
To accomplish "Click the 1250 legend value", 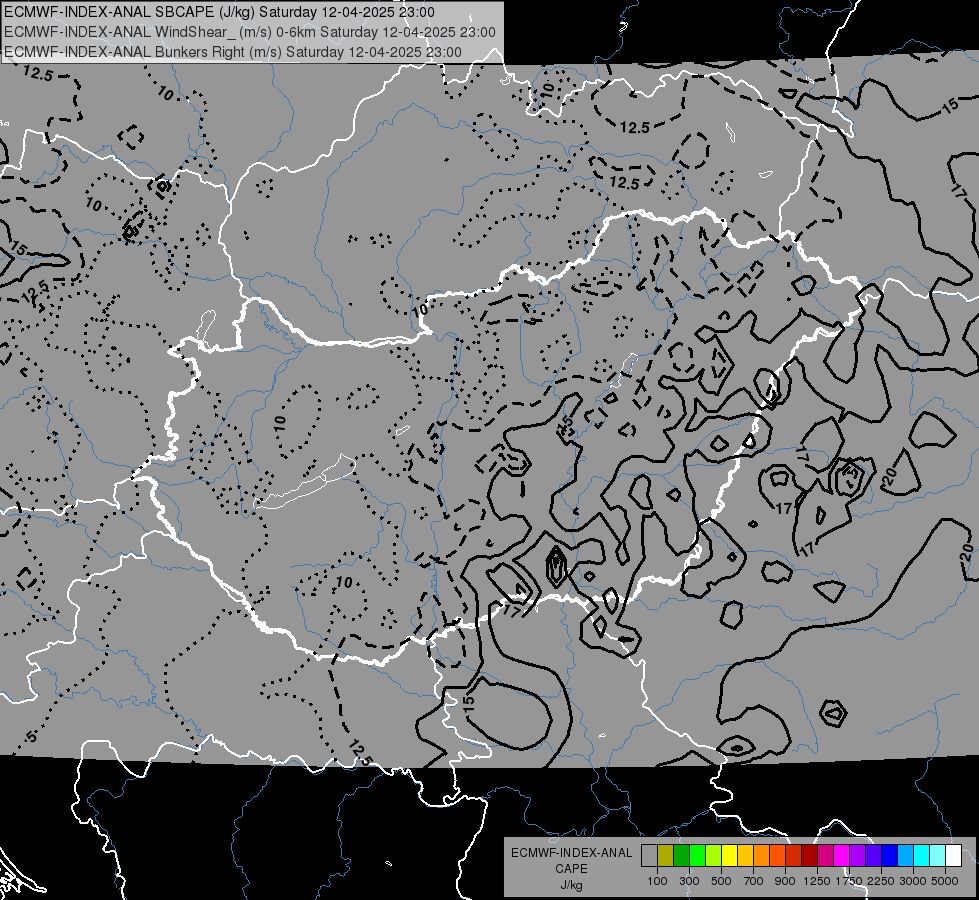I will 817,881.
